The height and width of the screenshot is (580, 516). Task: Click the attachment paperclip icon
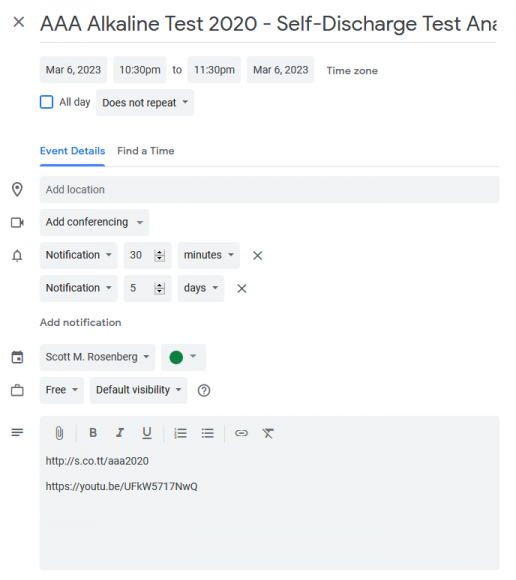(x=59, y=433)
